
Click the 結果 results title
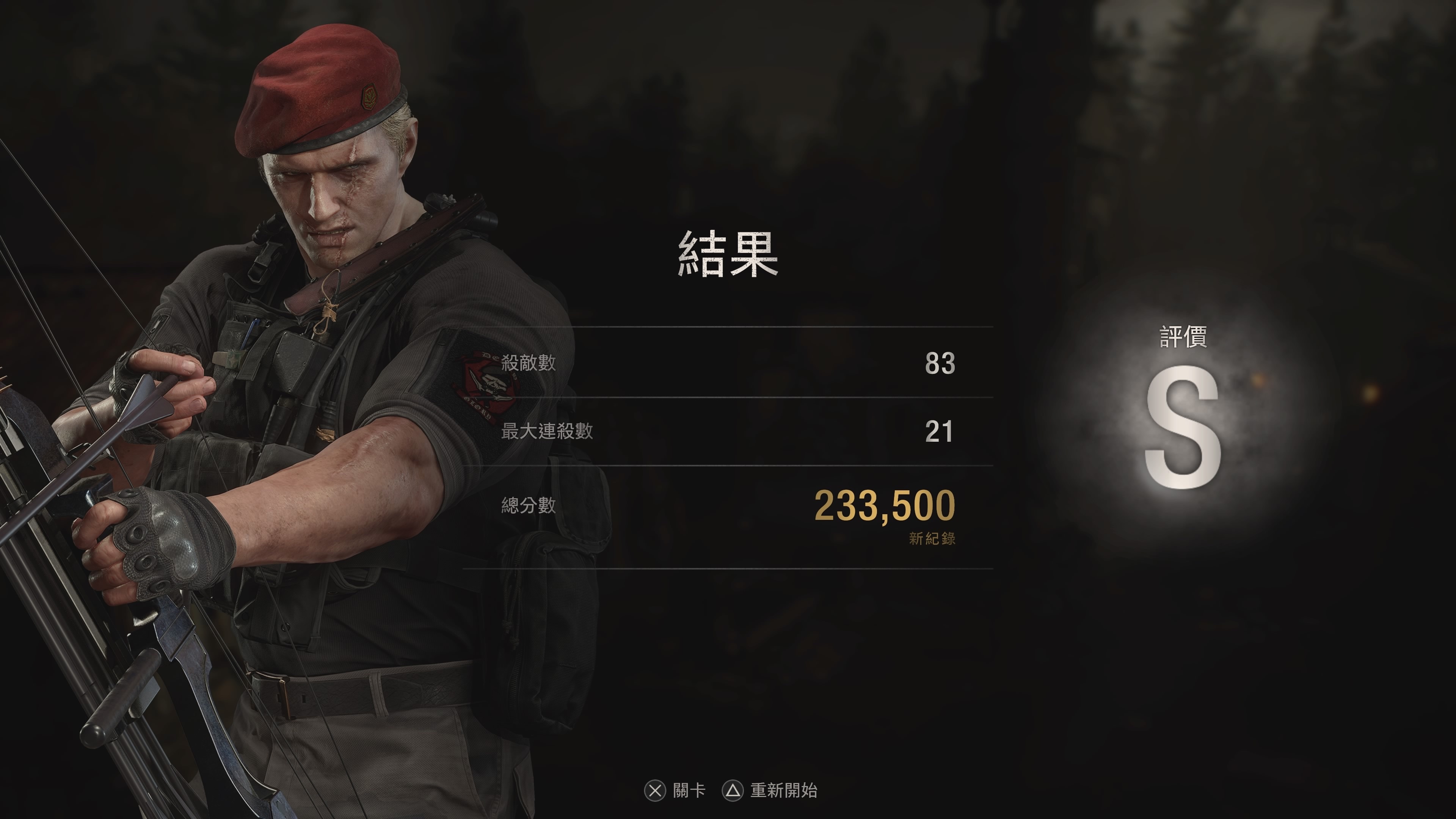[728, 254]
